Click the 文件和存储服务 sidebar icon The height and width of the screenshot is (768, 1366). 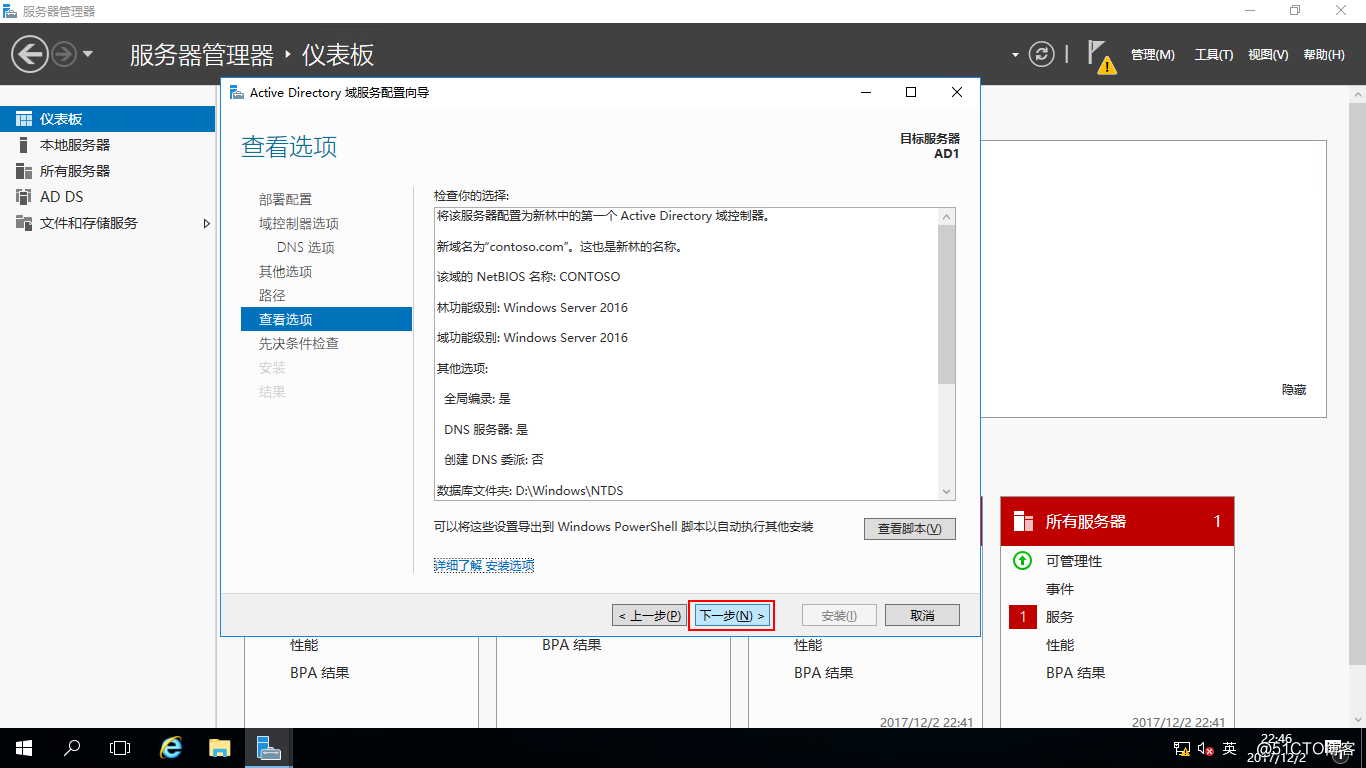(24, 223)
